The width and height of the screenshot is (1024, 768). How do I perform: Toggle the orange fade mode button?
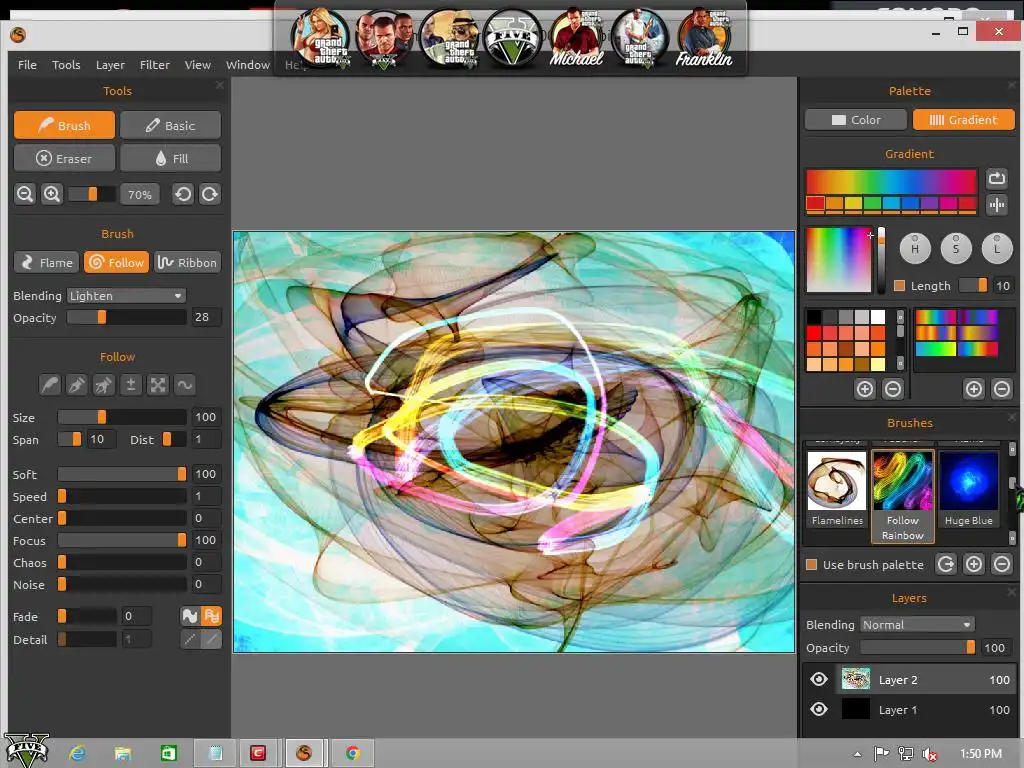pyautogui.click(x=212, y=616)
